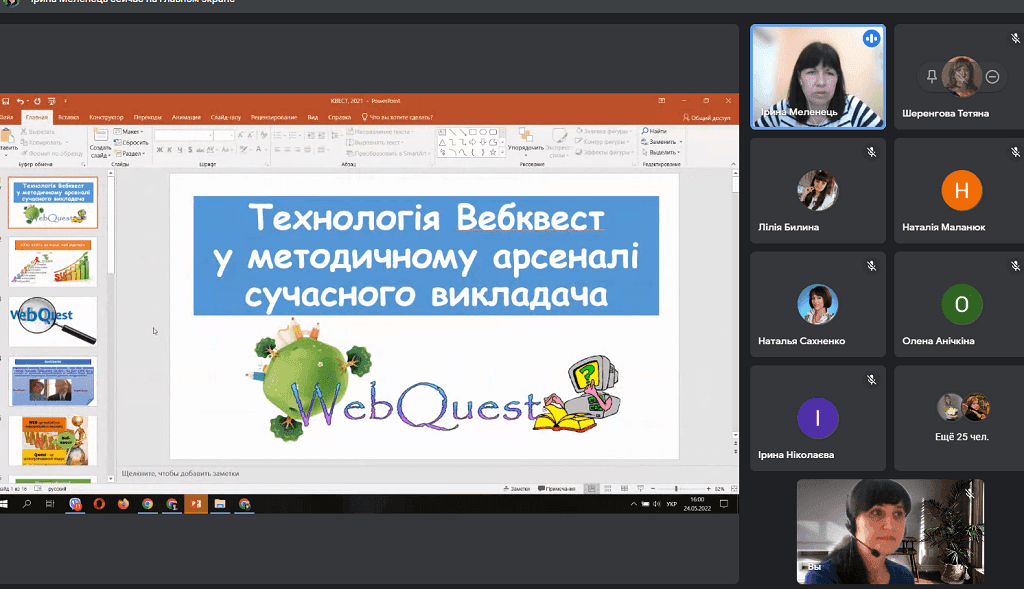1024x589 pixels.
Task: Click the Redo icon in quick access toolbar
Action: [37, 101]
